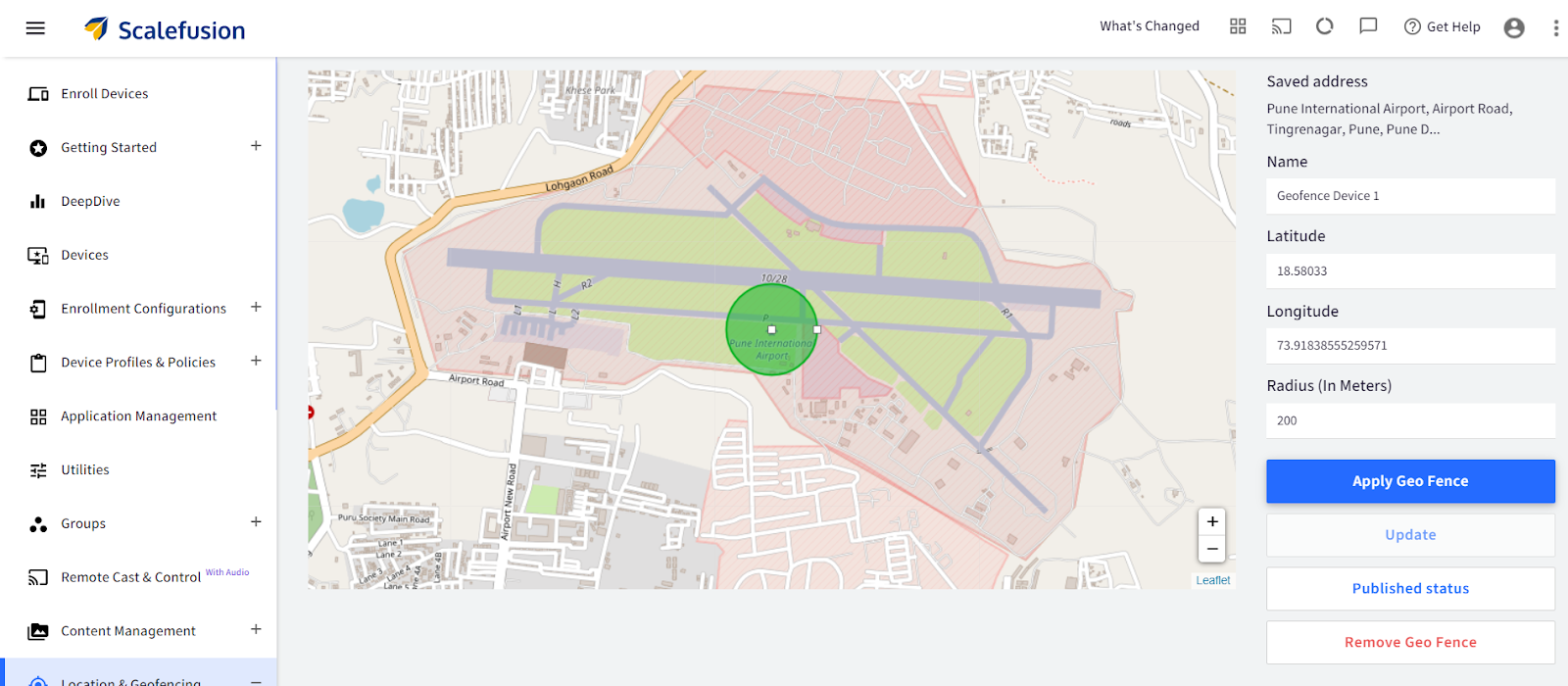The image size is (1568, 686).
Task: Click the DeepDive bar chart icon
Action: [x=38, y=202]
